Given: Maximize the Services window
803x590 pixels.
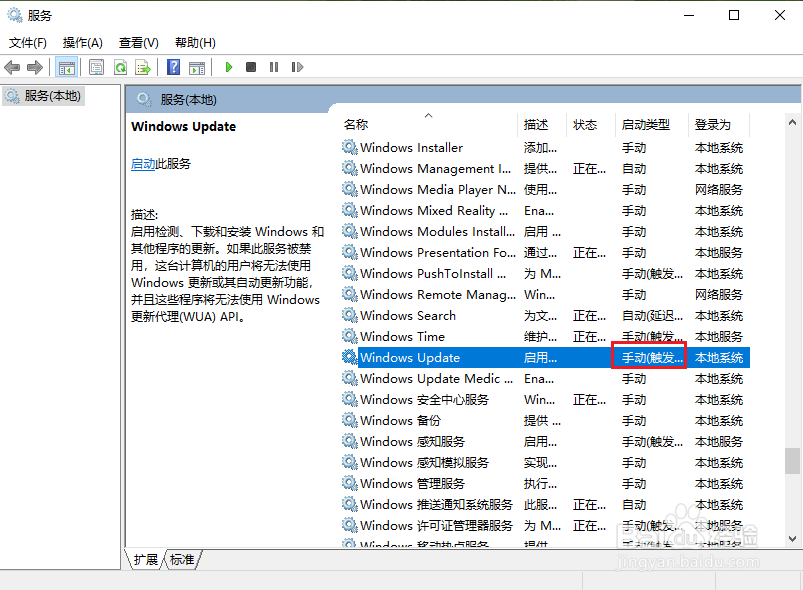Looking at the screenshot, I should click(x=734, y=15).
